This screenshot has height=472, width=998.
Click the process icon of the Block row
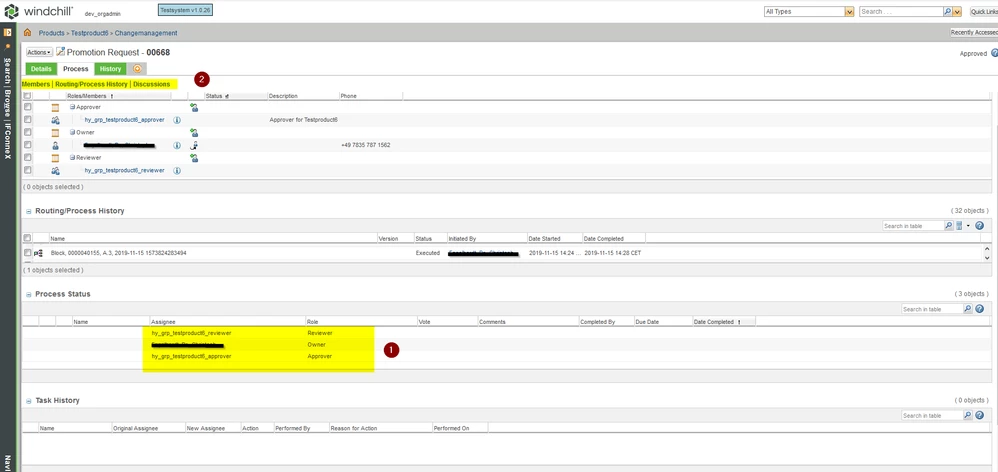point(38,253)
